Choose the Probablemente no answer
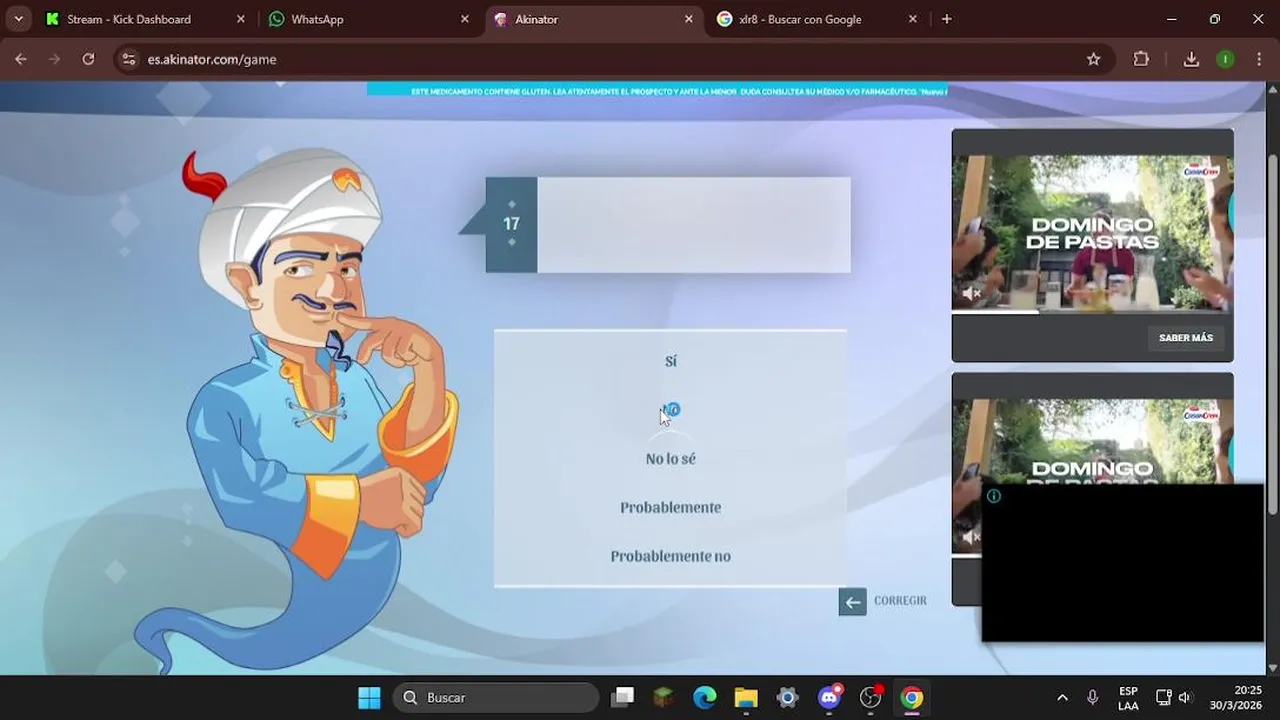The height and width of the screenshot is (720, 1280). pos(670,556)
